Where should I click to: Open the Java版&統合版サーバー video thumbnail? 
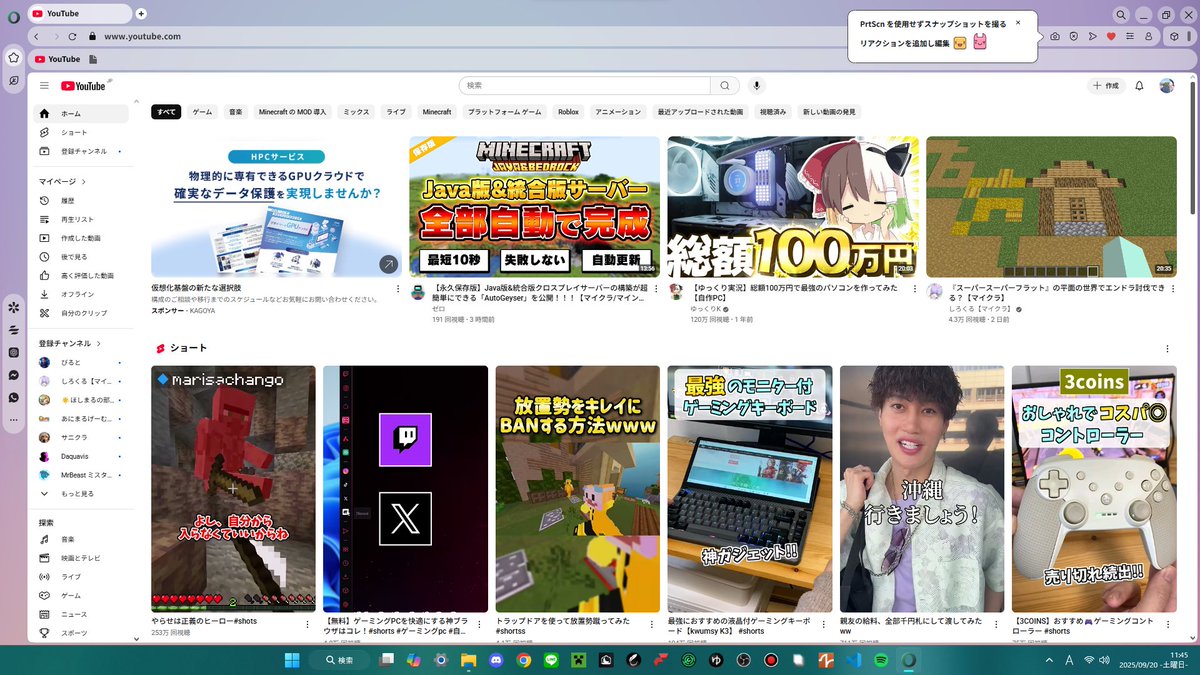534,206
